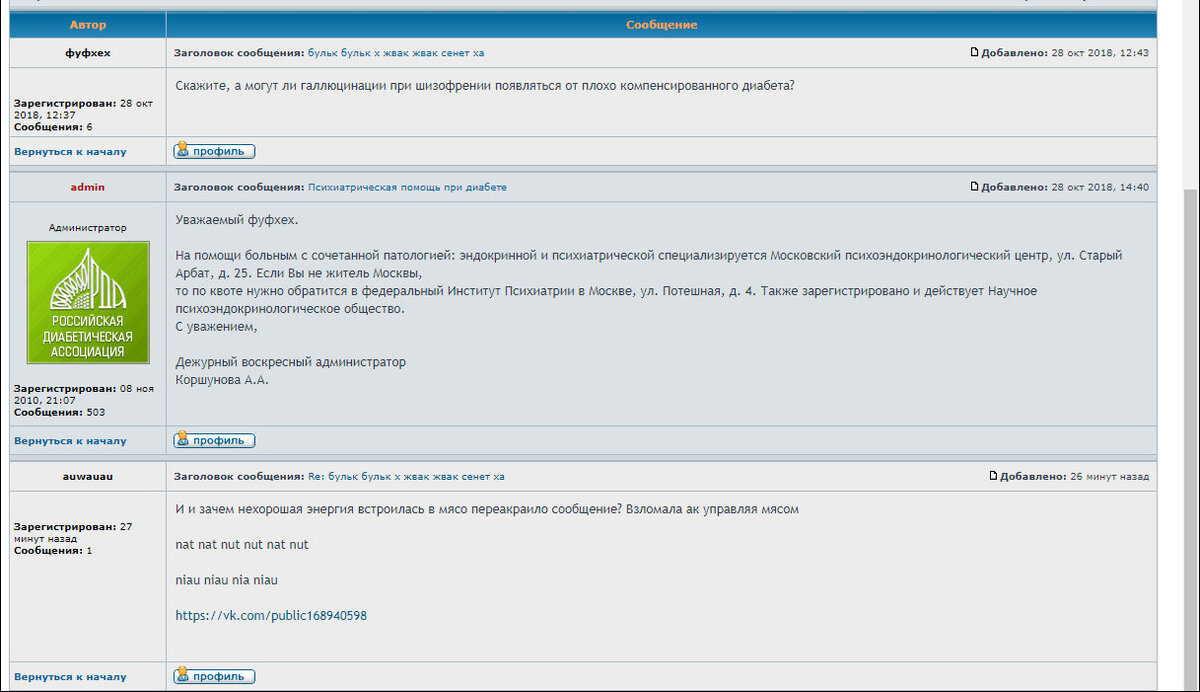Click the post icon dated 28 окт 2018, 12:43
Viewport: 1200px width, 692px height.
975,52
